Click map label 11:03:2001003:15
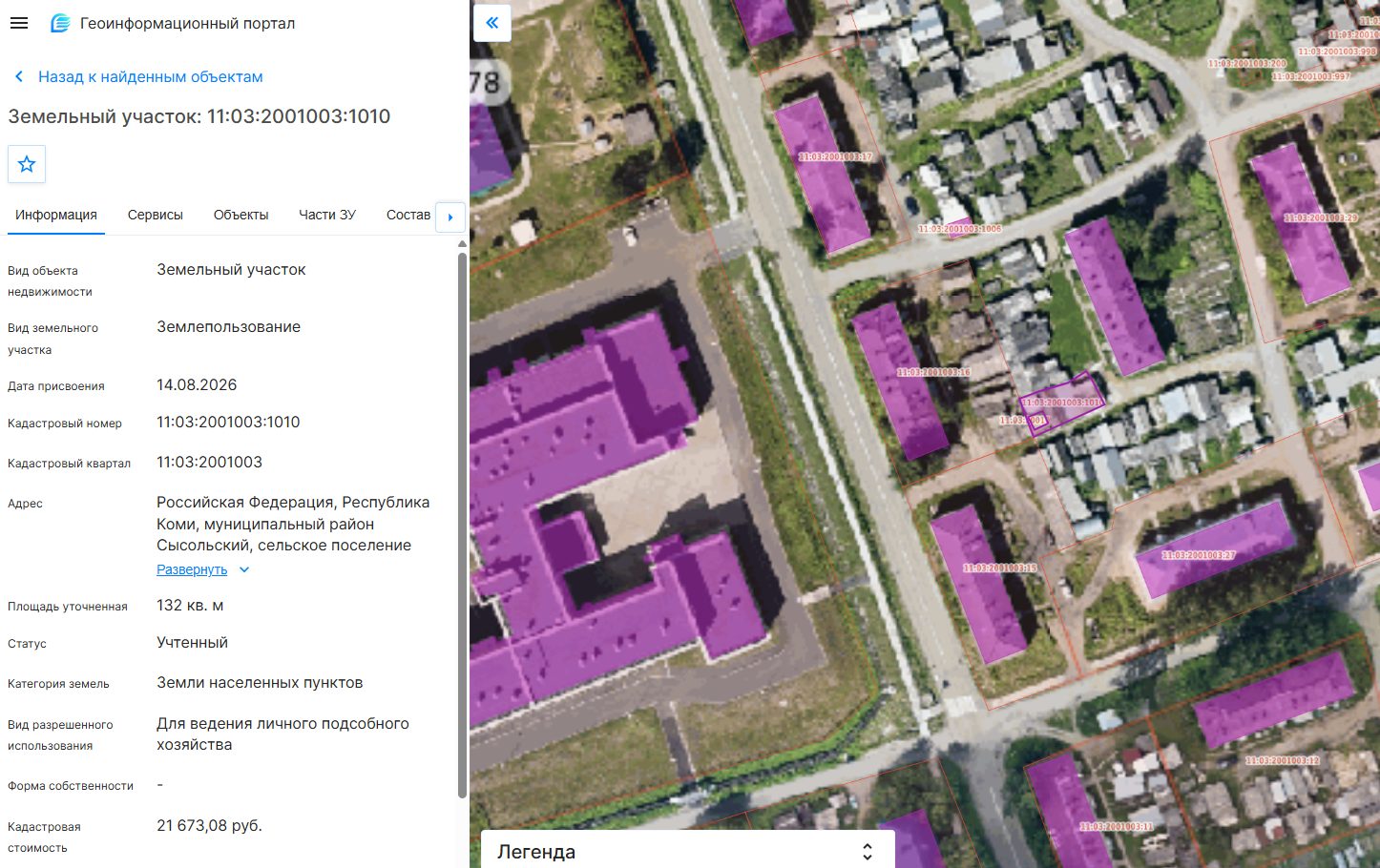 pos(999,568)
